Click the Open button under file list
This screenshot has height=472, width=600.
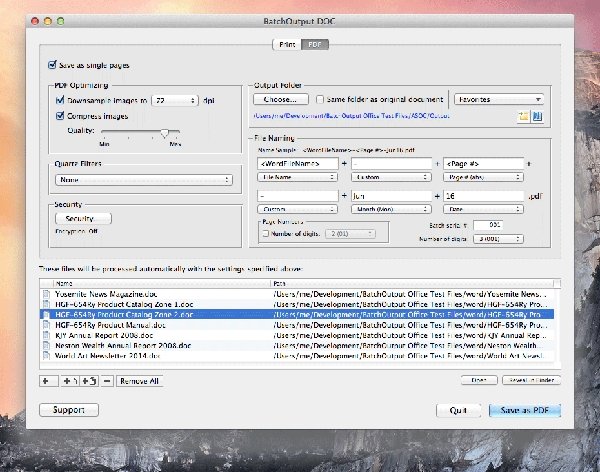pos(479,380)
